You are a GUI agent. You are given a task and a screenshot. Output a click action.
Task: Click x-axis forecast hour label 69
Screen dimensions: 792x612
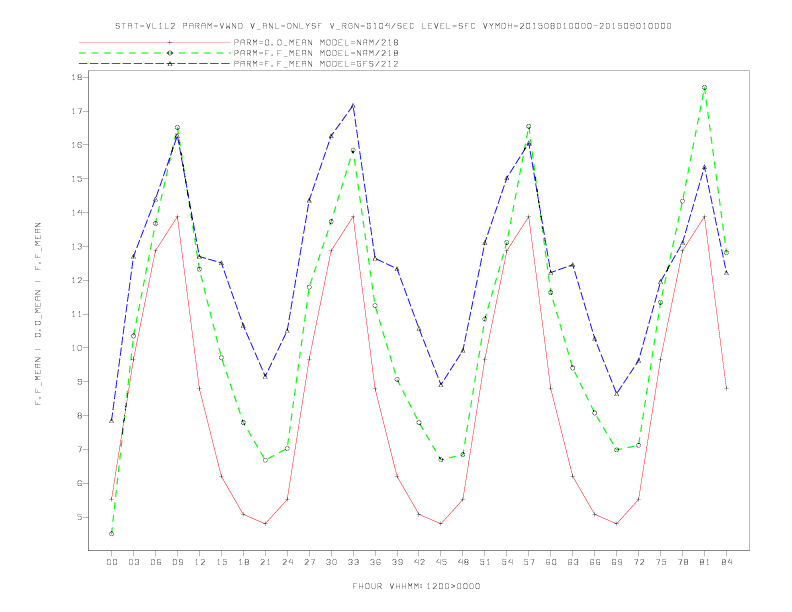point(617,562)
